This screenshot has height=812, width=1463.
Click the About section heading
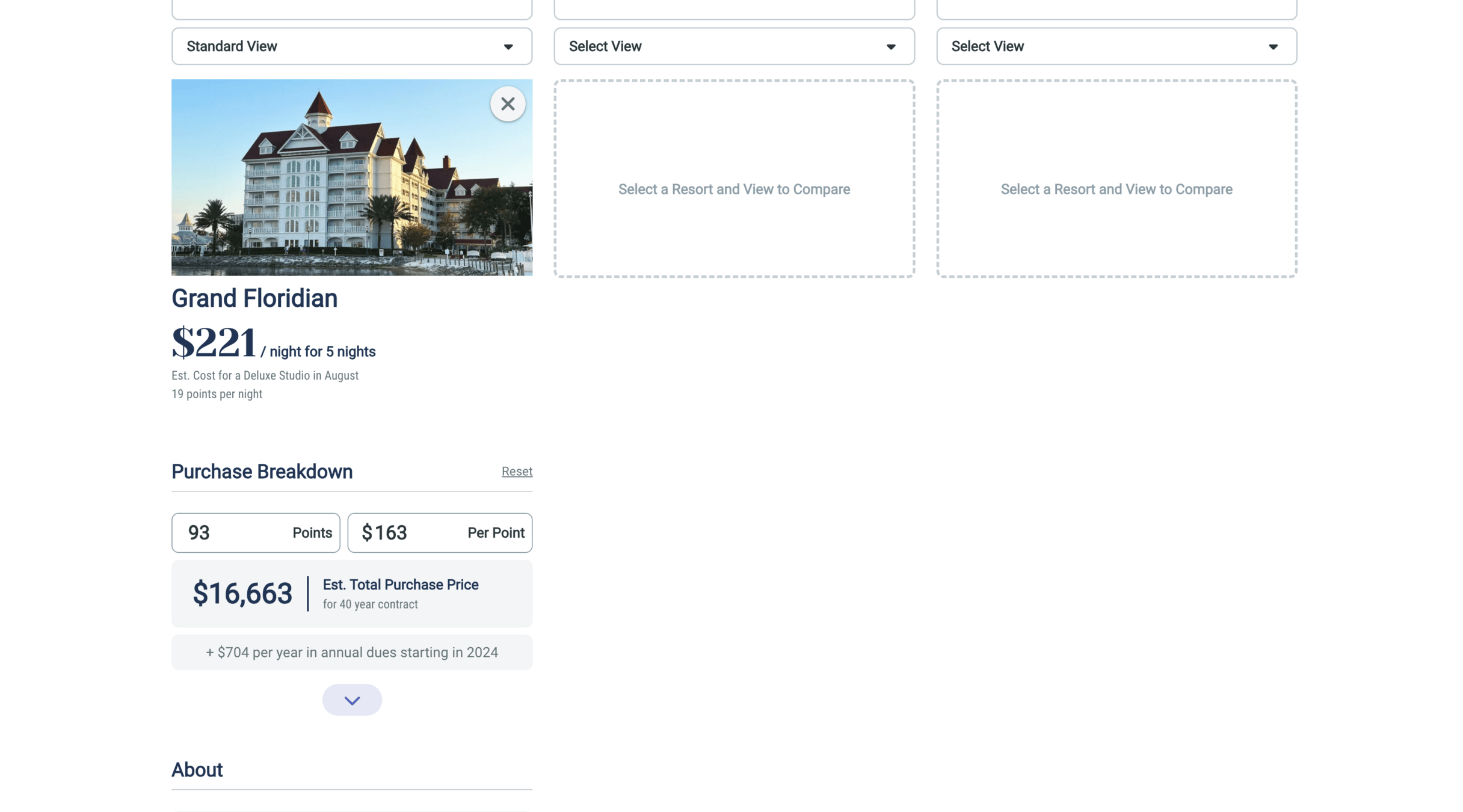[x=197, y=770]
